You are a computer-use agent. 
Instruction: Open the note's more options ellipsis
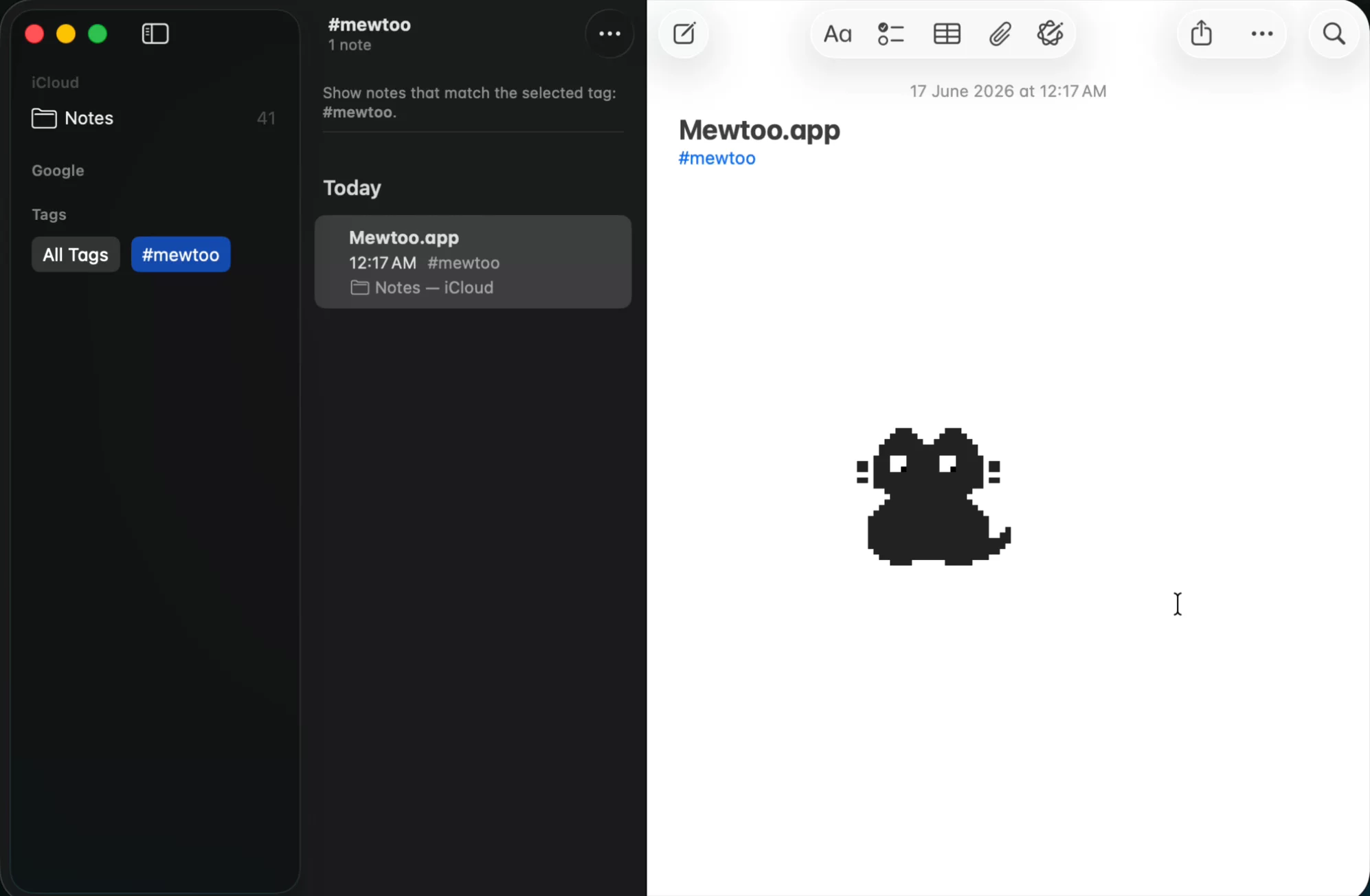click(1261, 34)
